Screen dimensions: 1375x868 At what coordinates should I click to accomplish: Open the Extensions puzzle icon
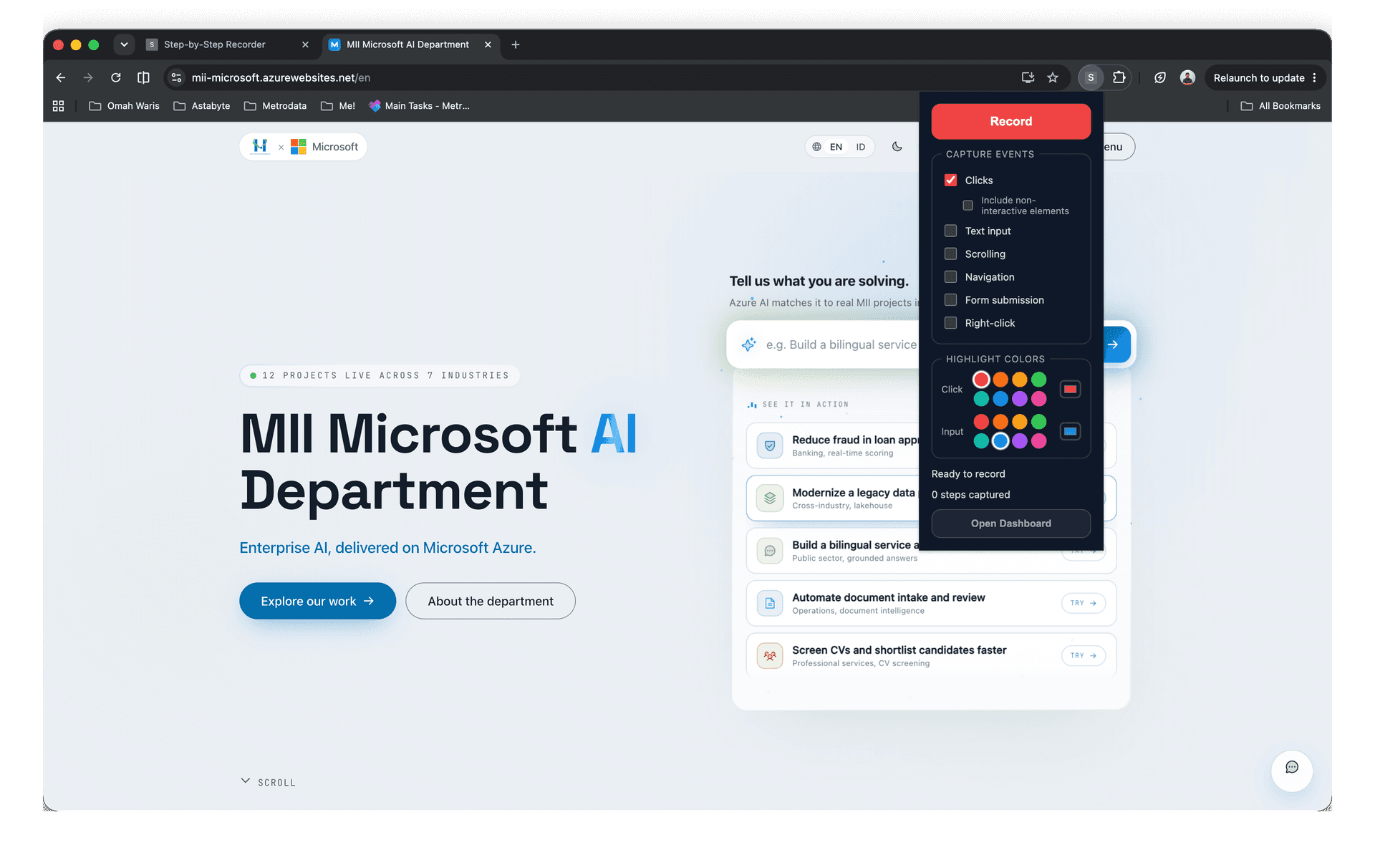click(1119, 77)
